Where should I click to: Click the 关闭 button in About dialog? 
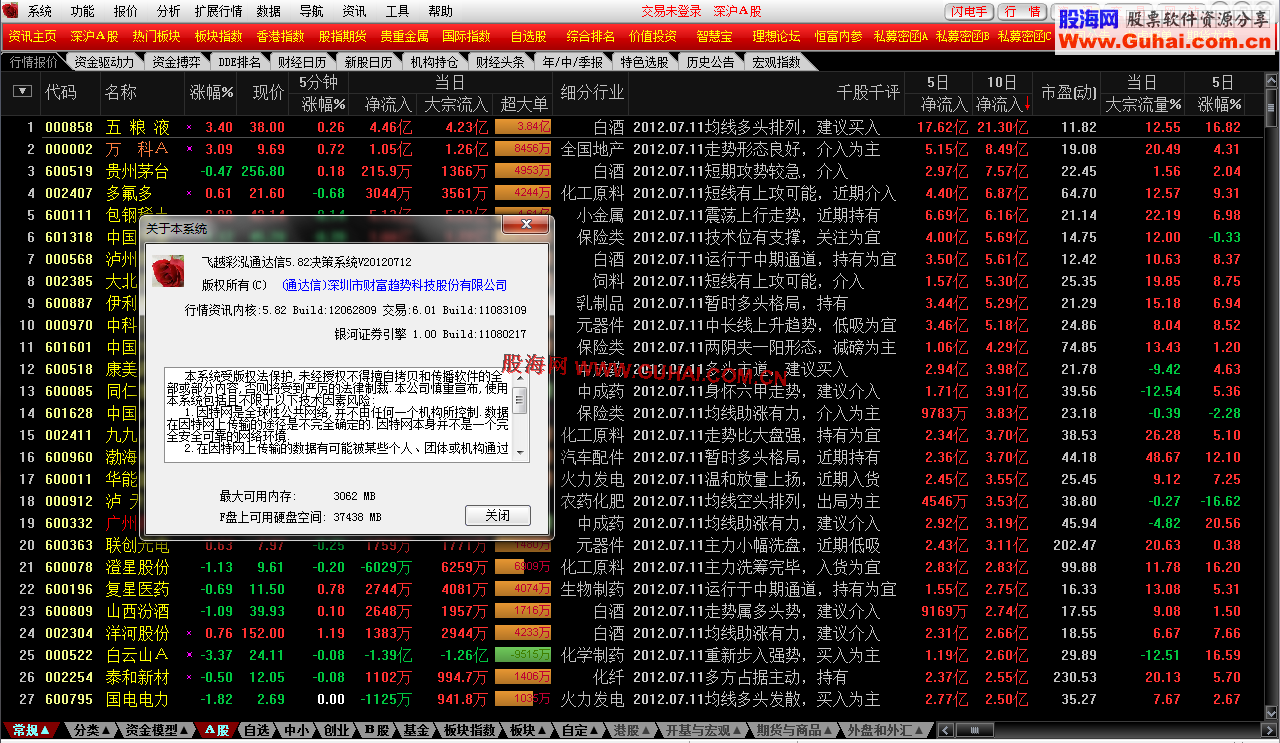point(498,515)
